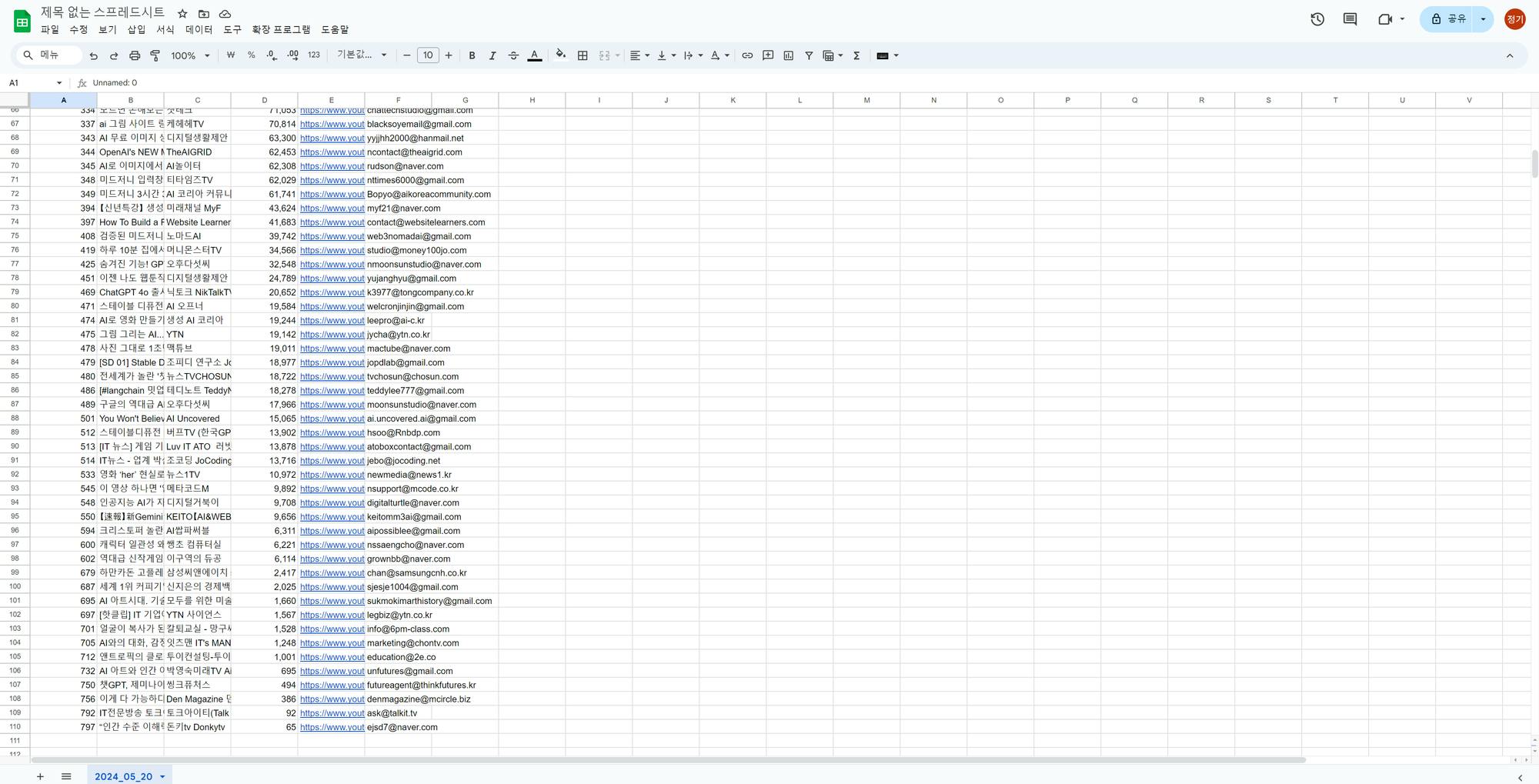This screenshot has height=784, width=1539.
Task: Toggle bold formatting
Action: (472, 55)
